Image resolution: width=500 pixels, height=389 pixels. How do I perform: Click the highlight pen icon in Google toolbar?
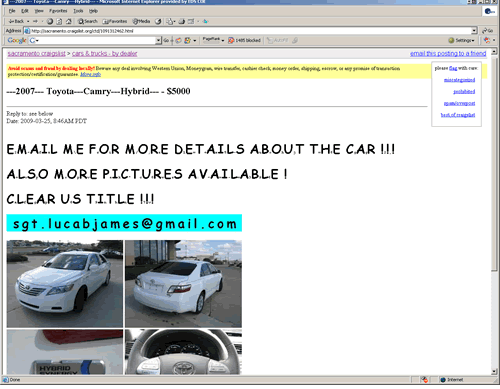295,40
